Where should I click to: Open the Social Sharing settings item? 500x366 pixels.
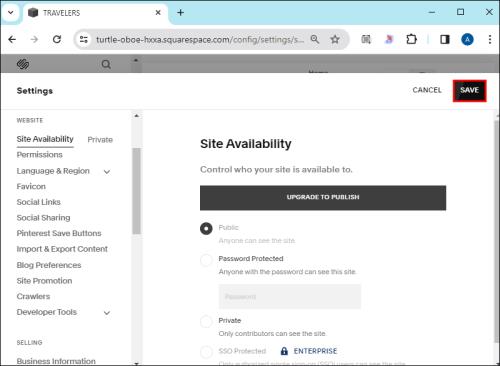[43, 218]
